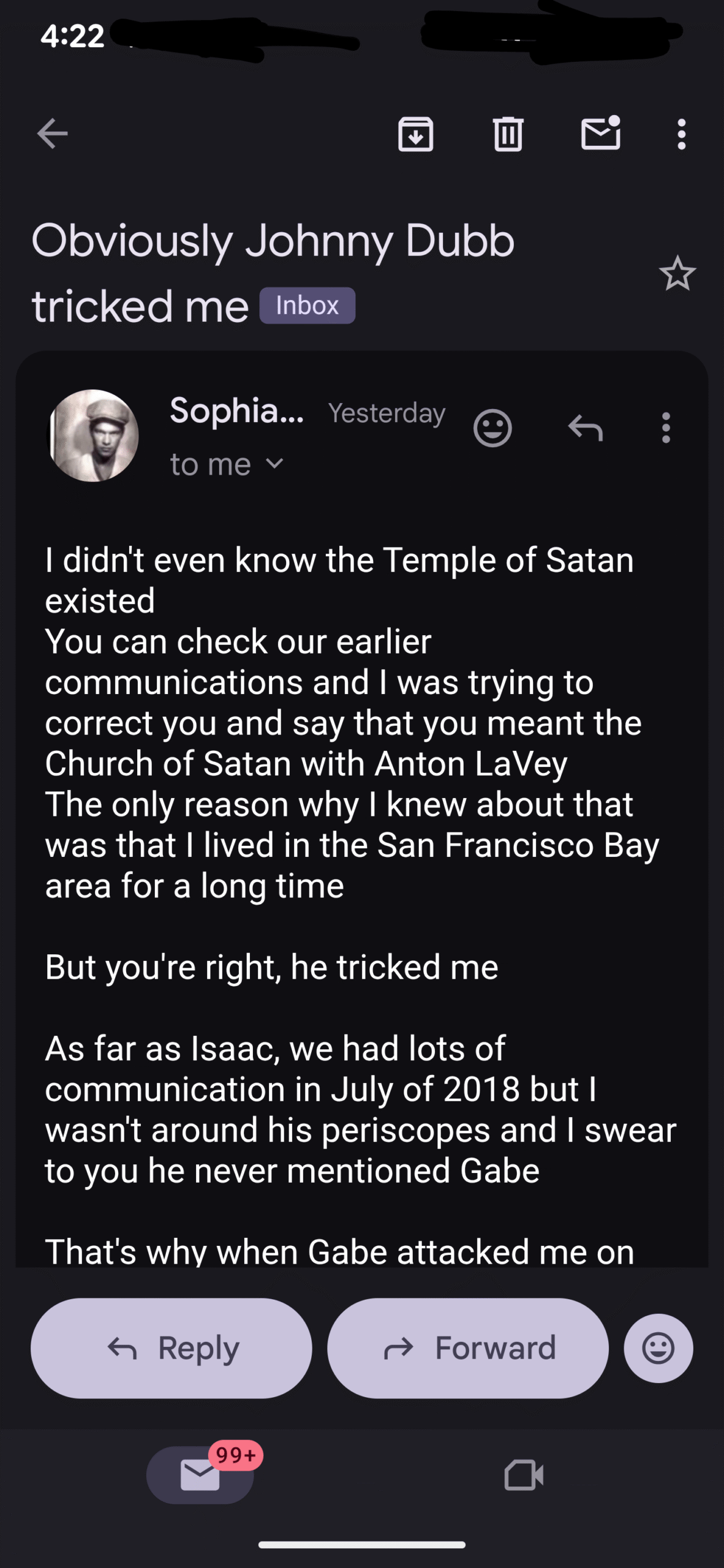Switch to the Mail tab
Viewport: 724px width, 1568px height.
(x=200, y=1474)
